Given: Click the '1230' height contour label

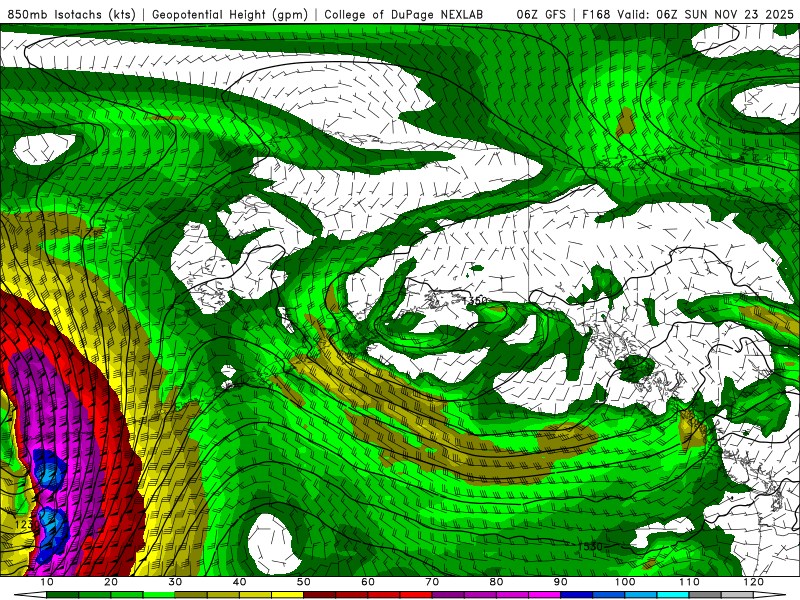Looking at the screenshot, I should [27, 524].
